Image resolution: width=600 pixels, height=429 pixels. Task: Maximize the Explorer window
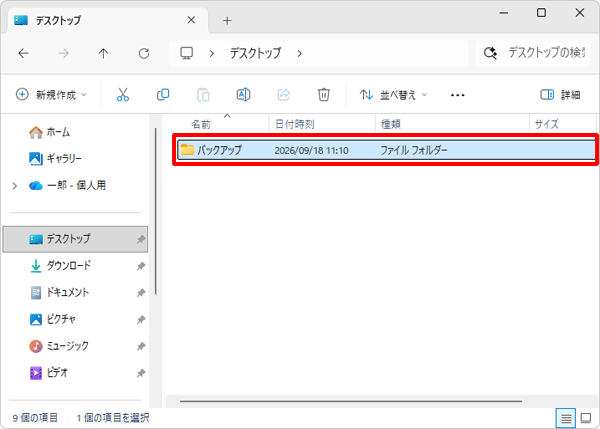point(541,13)
